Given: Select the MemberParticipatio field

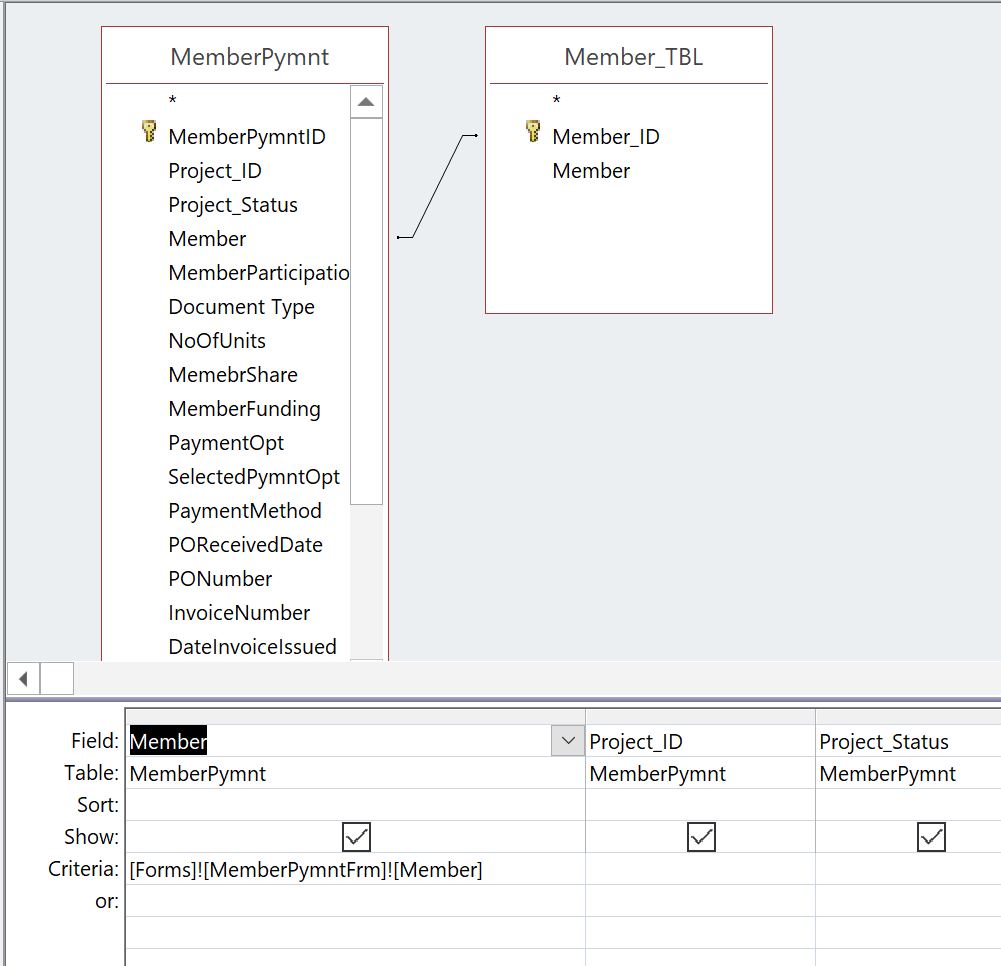Looking at the screenshot, I should 259,273.
